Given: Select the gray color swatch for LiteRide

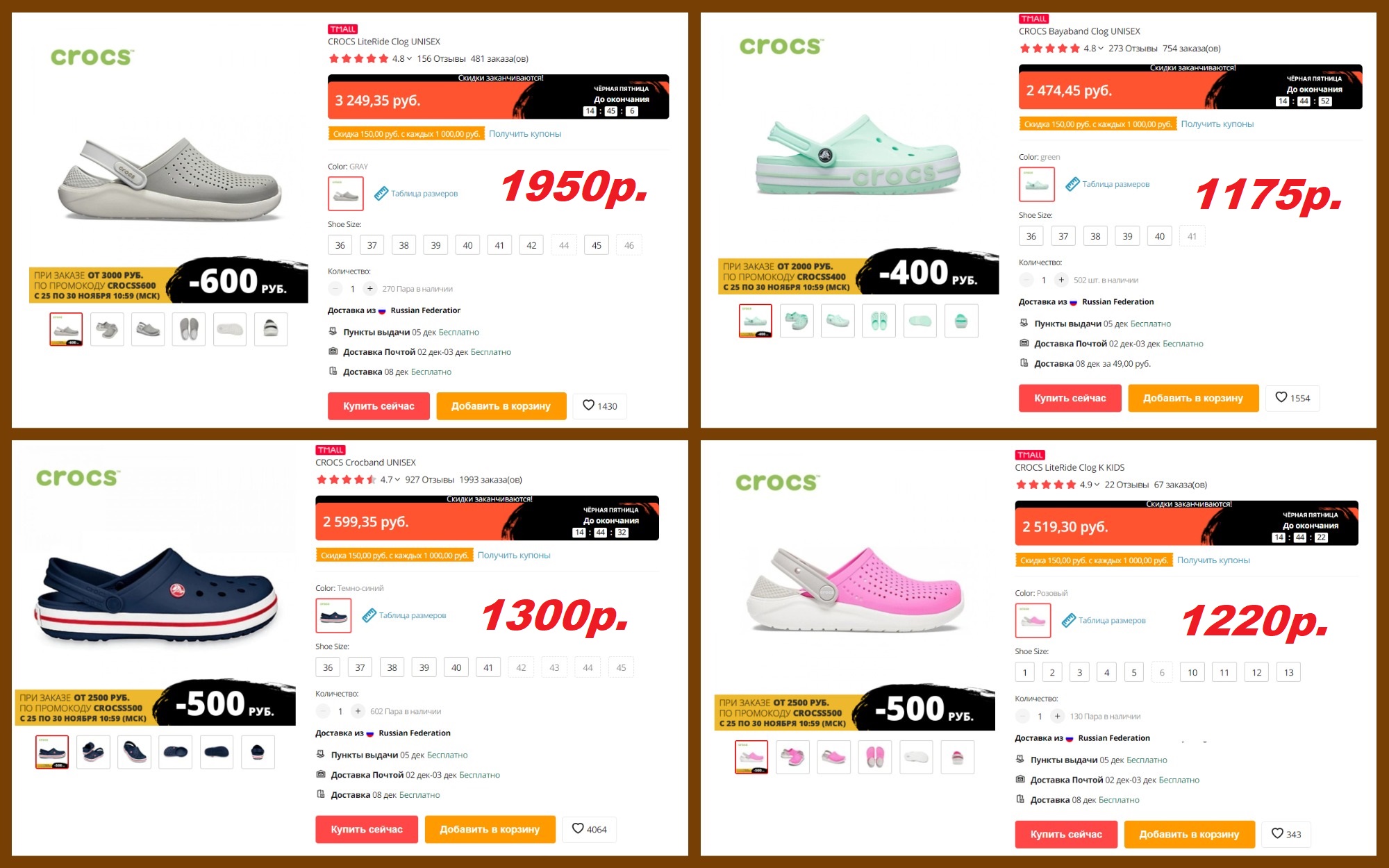Looking at the screenshot, I should [x=346, y=194].
